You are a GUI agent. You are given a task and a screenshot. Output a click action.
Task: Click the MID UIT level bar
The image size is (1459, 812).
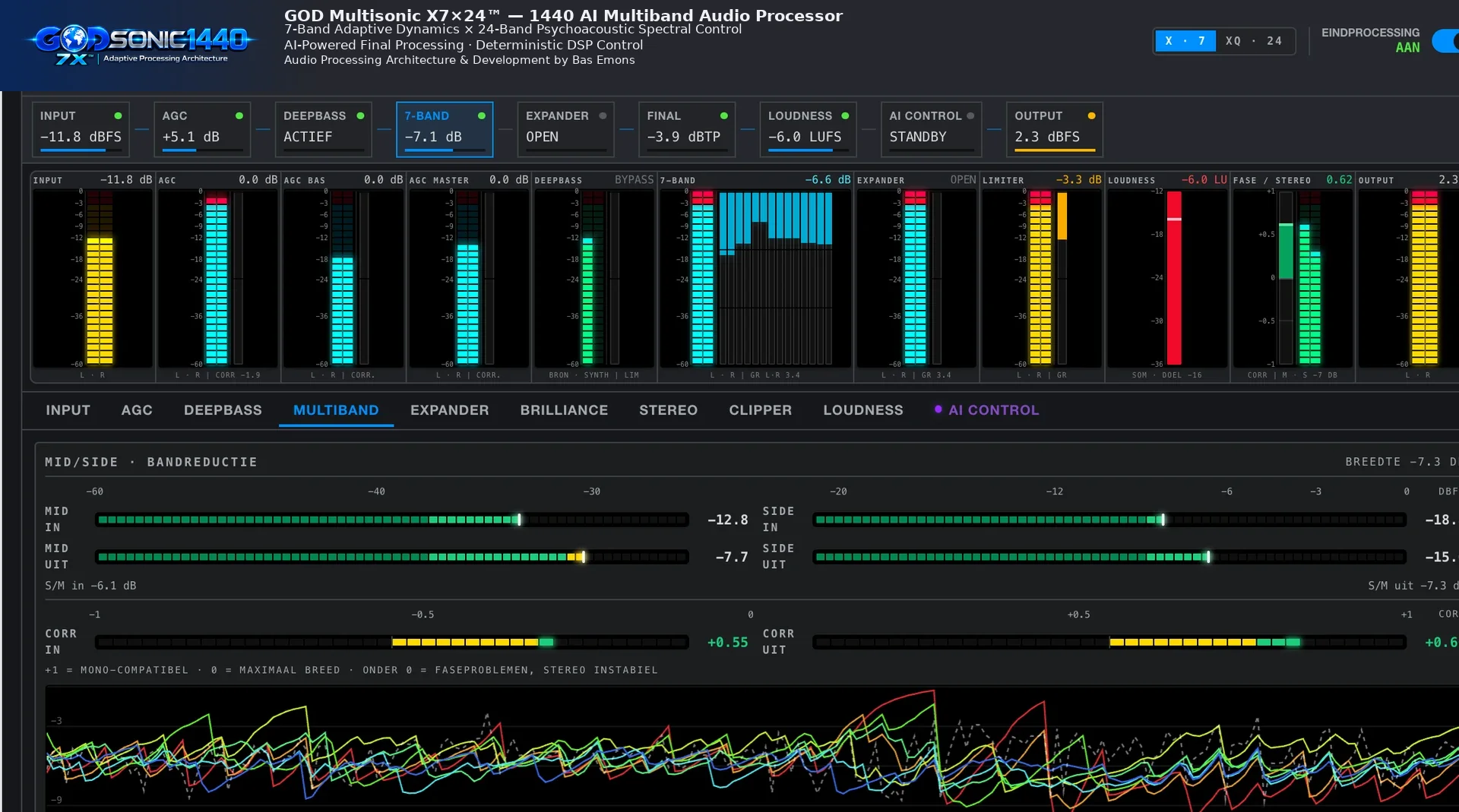[x=392, y=557]
